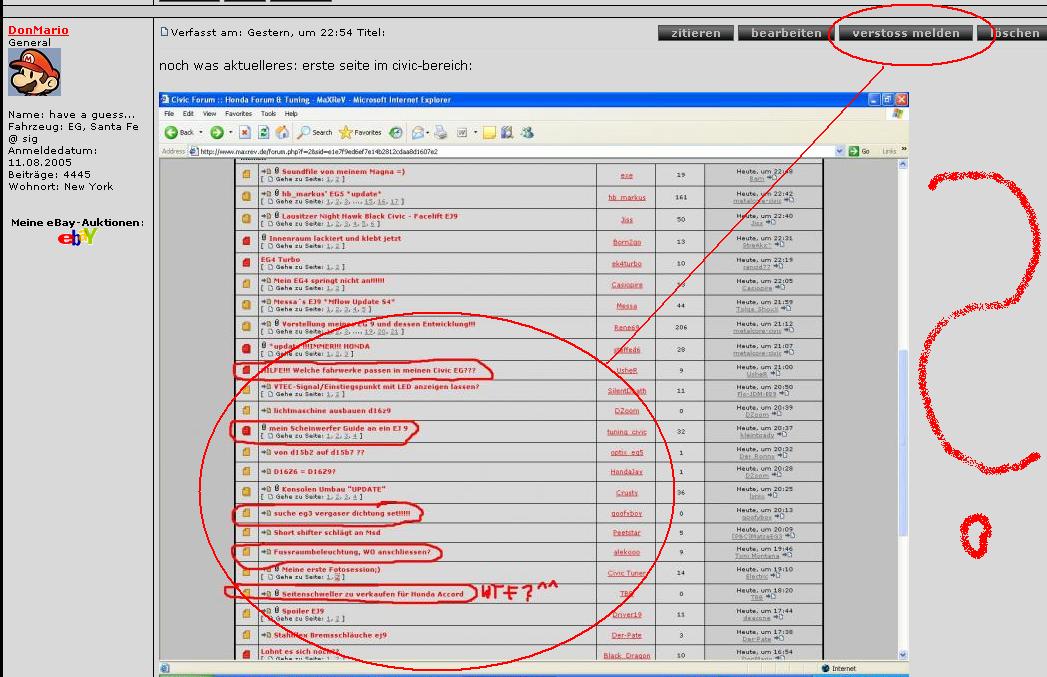Click the Refresh page icon

point(264,132)
